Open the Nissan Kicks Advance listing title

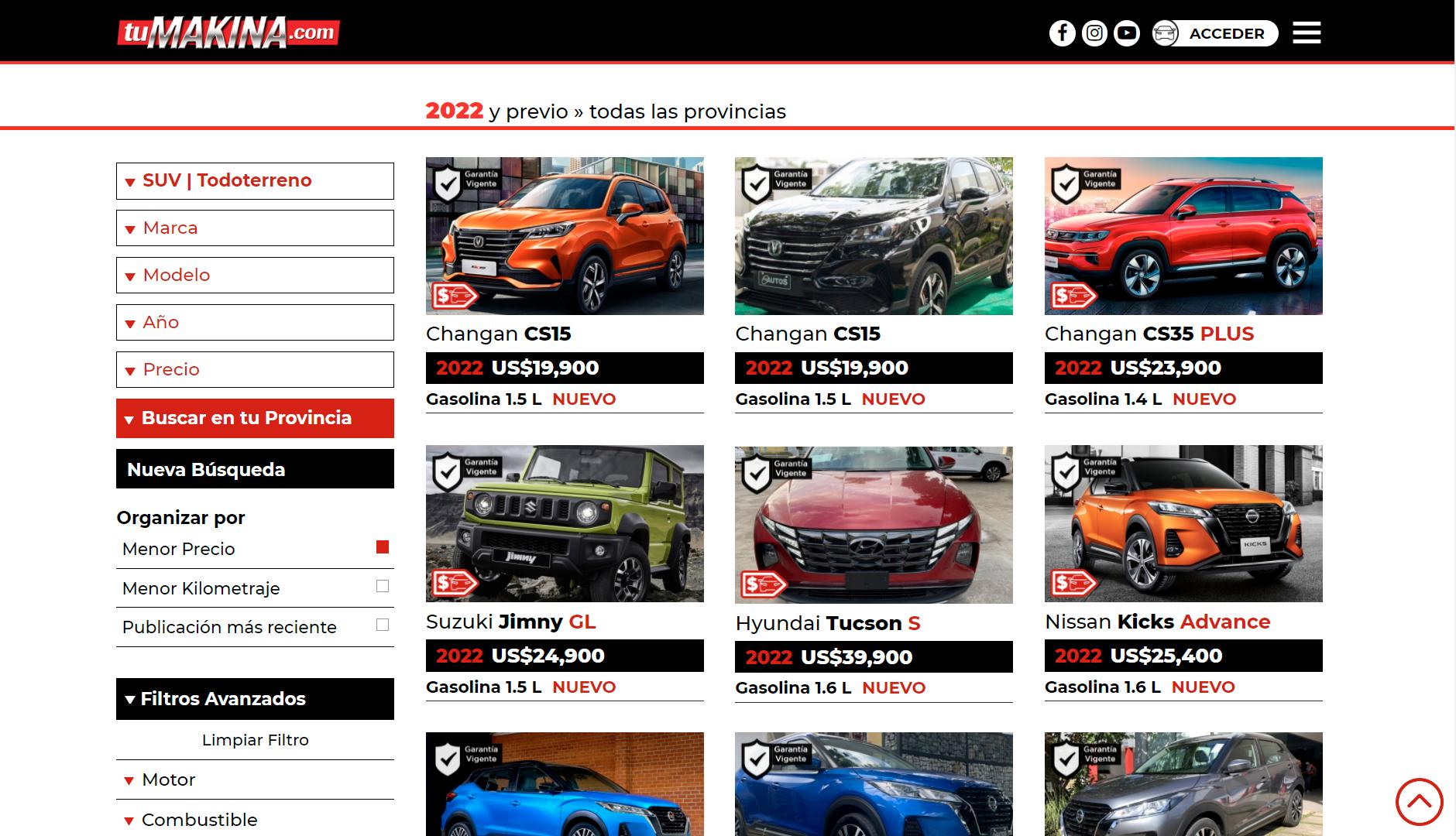[1157, 622]
